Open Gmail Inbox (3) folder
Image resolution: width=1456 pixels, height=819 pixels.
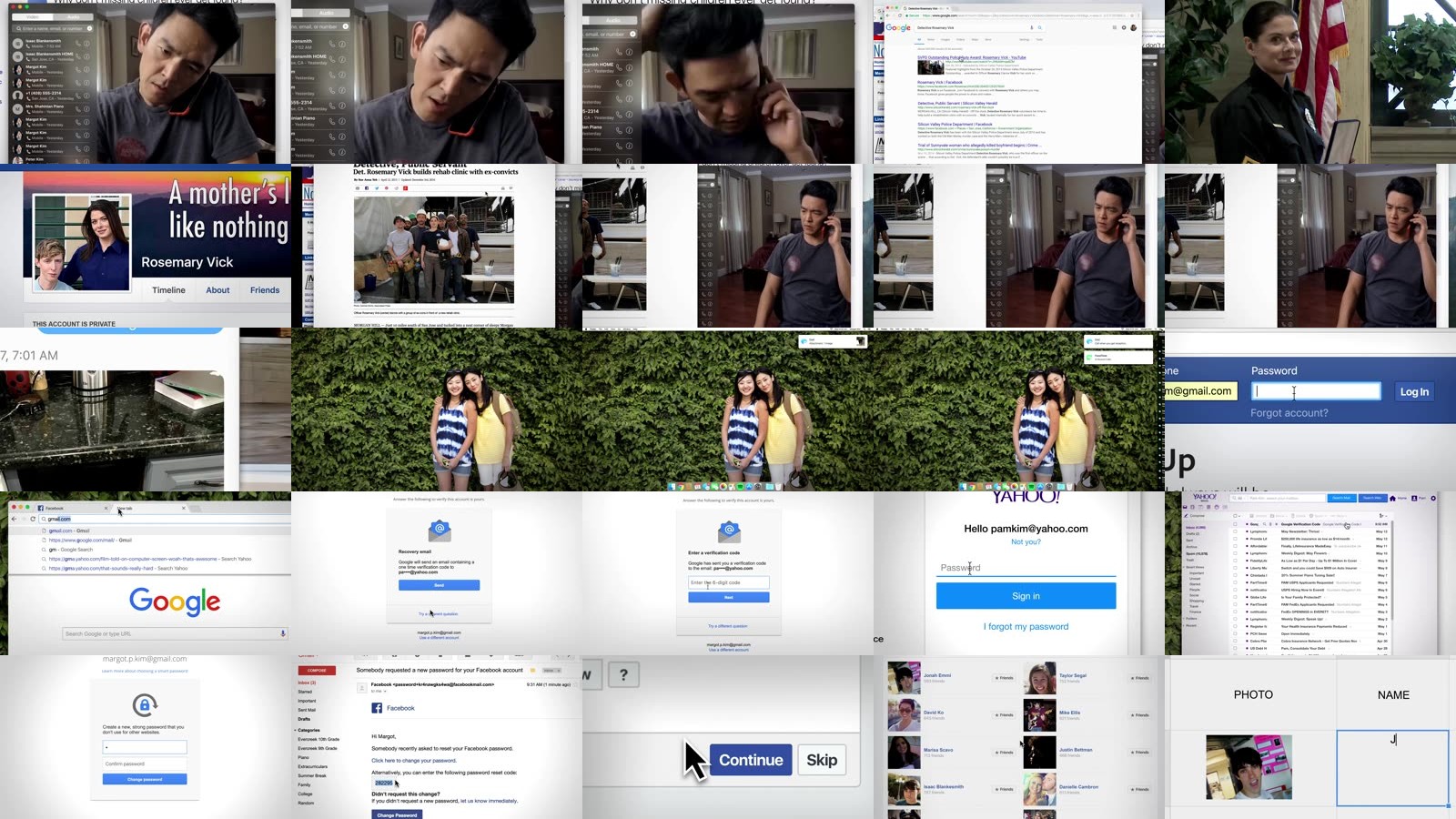coord(307,682)
